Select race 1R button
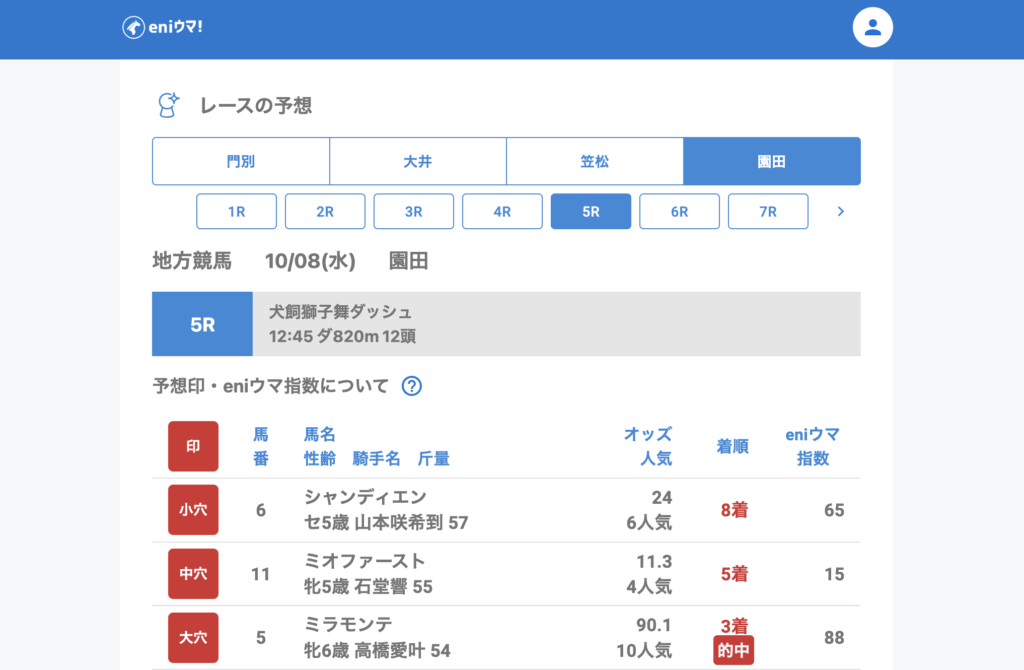Image resolution: width=1024 pixels, height=670 pixels. (236, 212)
